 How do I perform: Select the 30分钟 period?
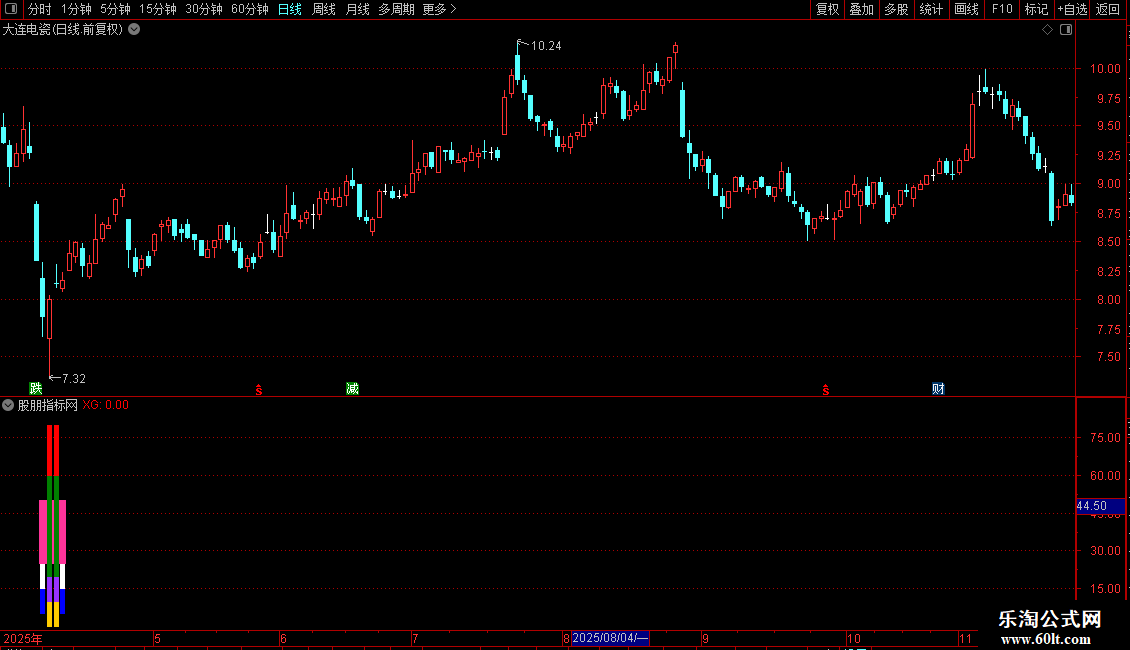point(203,9)
